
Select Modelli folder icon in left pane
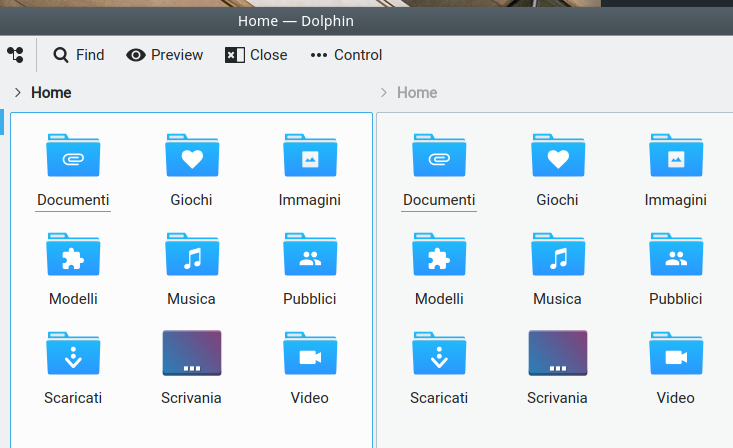click(x=73, y=255)
